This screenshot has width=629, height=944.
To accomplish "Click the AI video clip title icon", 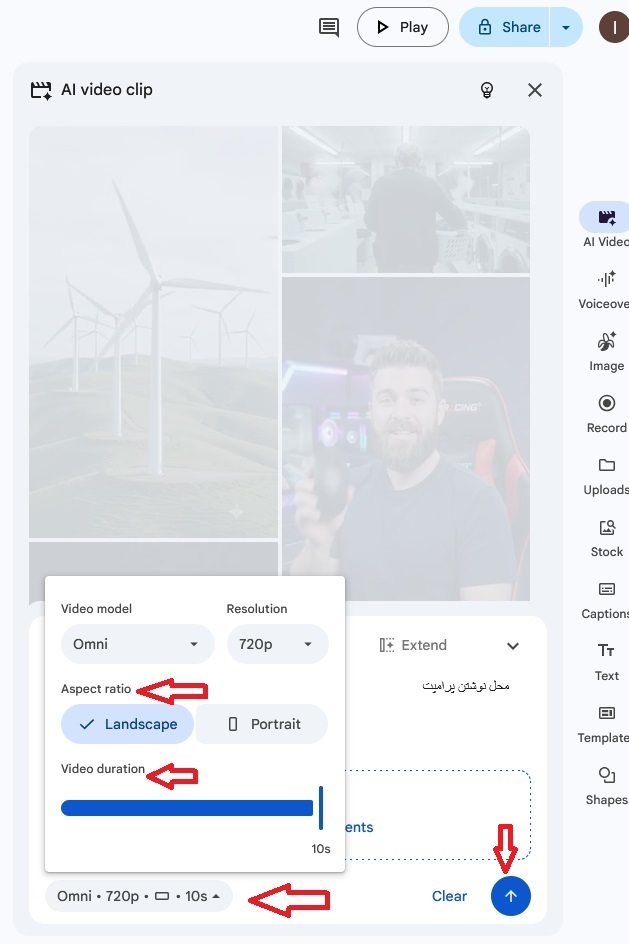I will click(x=41, y=90).
